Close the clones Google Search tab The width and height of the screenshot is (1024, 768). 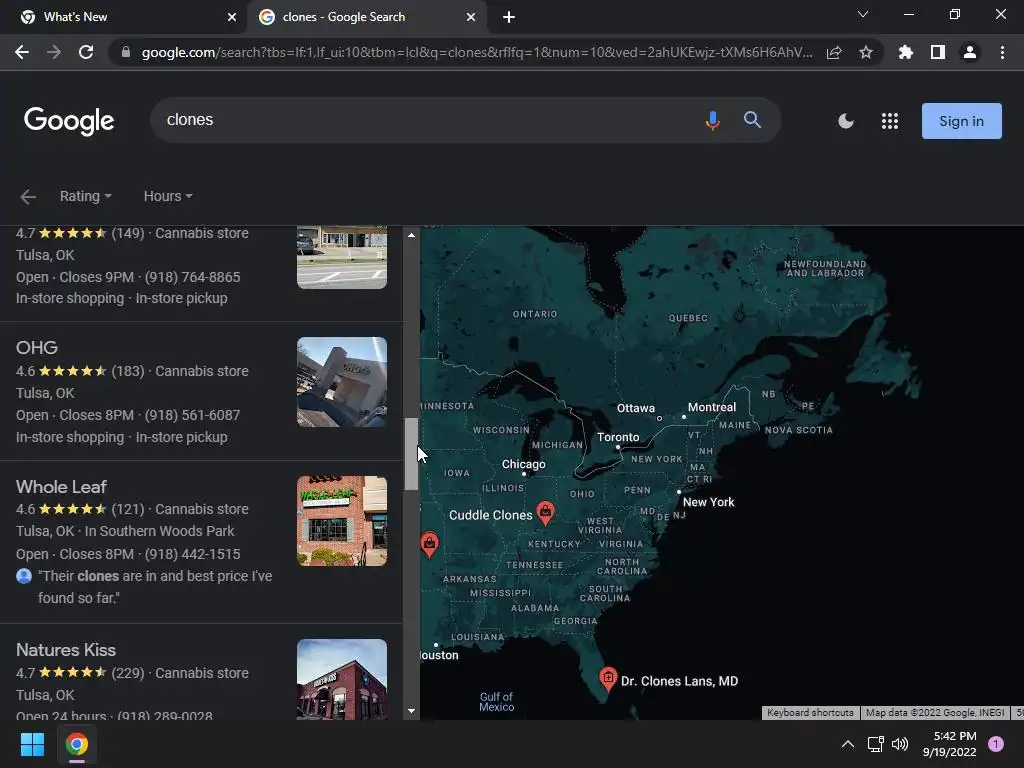(471, 17)
